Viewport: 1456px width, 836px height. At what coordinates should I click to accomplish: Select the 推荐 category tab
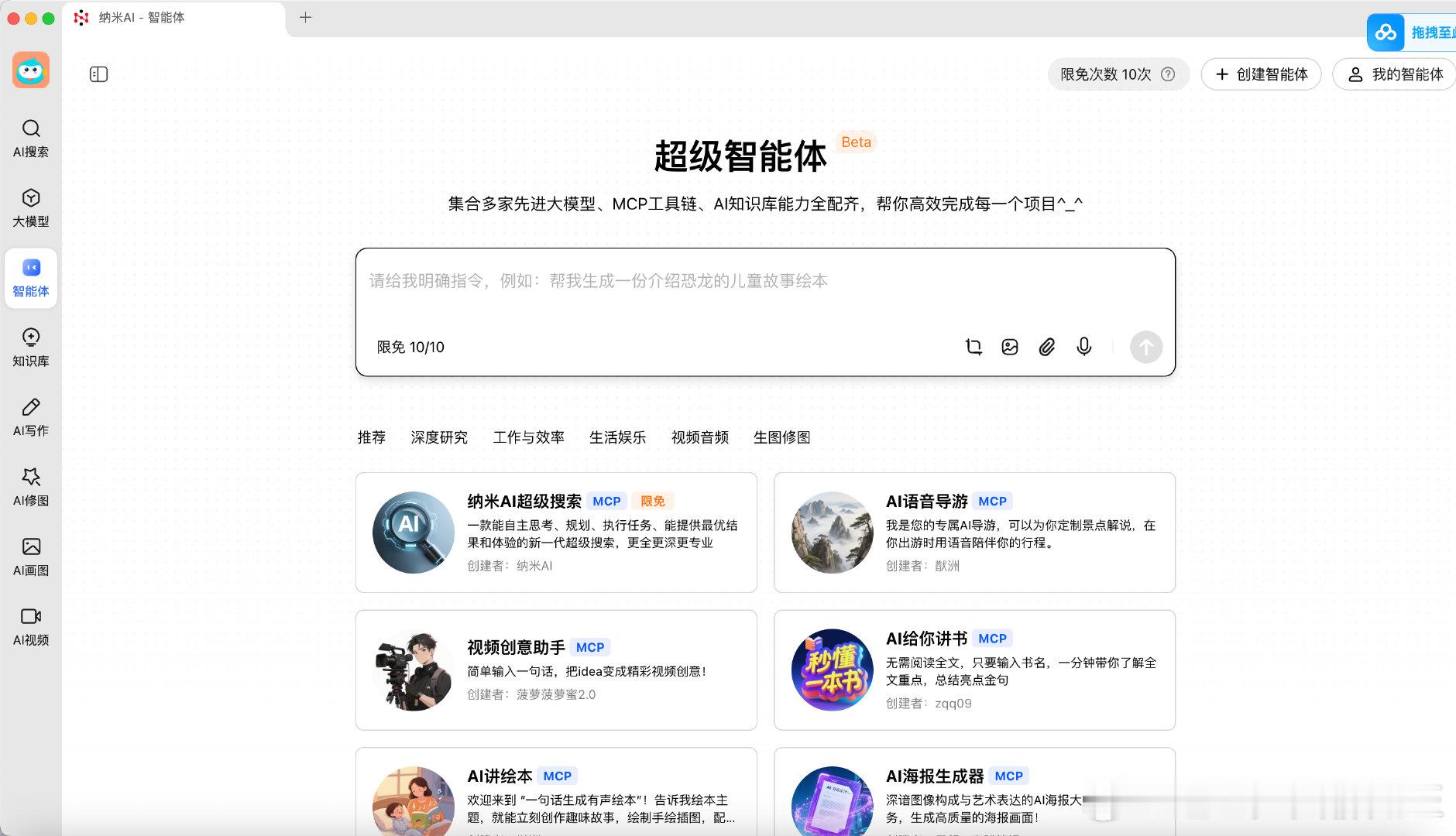pyautogui.click(x=372, y=437)
